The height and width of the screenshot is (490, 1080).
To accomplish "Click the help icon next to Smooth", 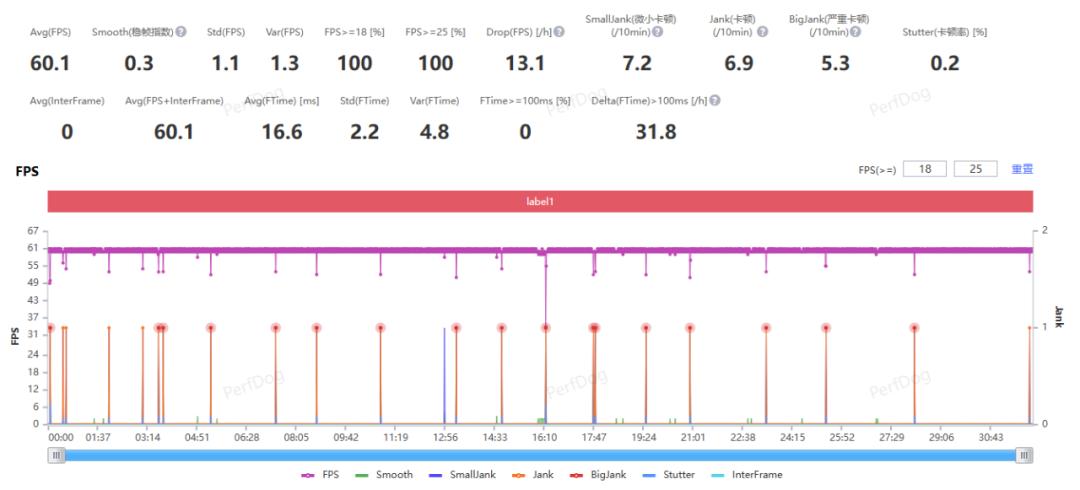I will [x=180, y=32].
